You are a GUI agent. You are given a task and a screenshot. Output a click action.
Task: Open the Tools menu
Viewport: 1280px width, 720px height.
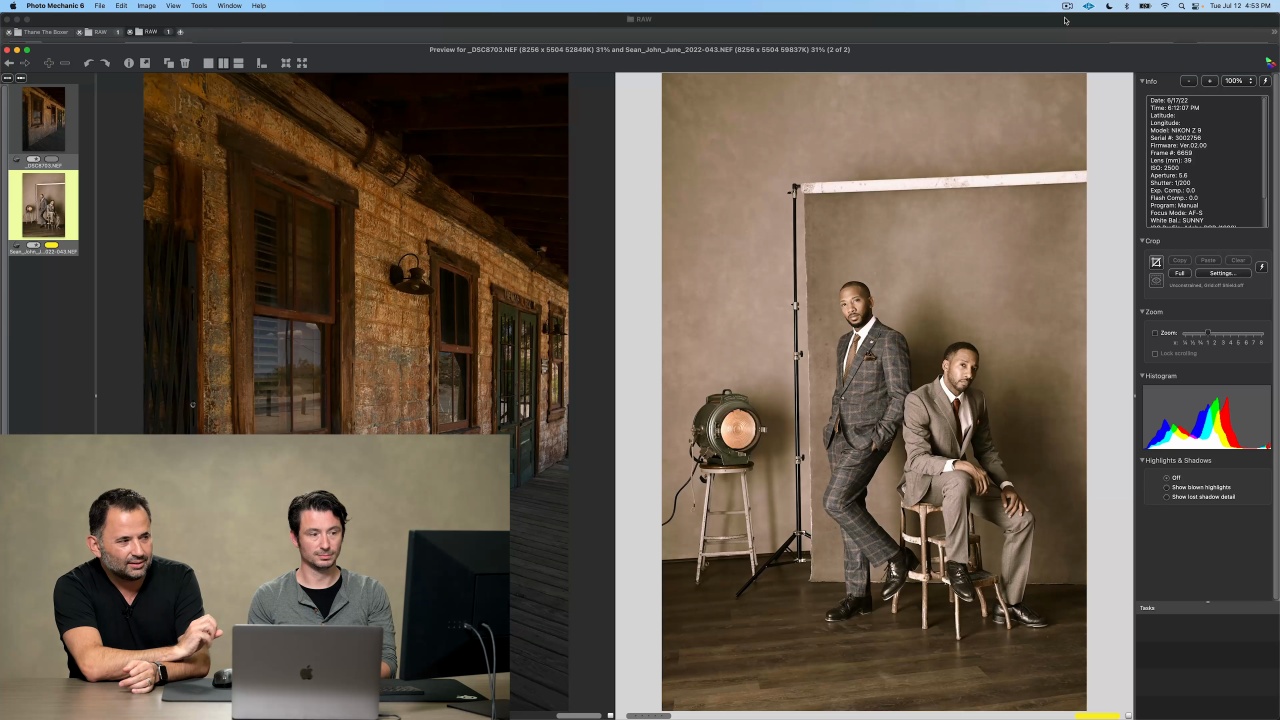tap(199, 6)
